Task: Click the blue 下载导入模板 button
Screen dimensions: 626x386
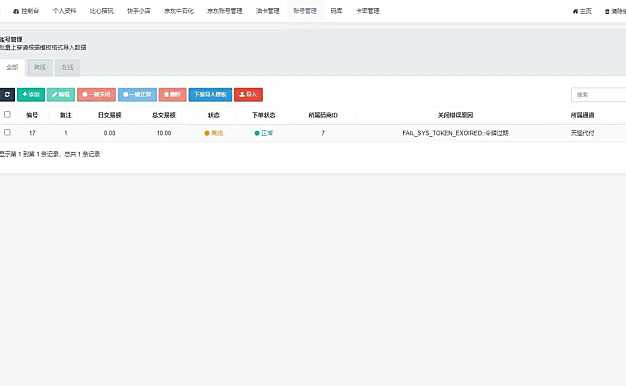Action: coord(210,95)
